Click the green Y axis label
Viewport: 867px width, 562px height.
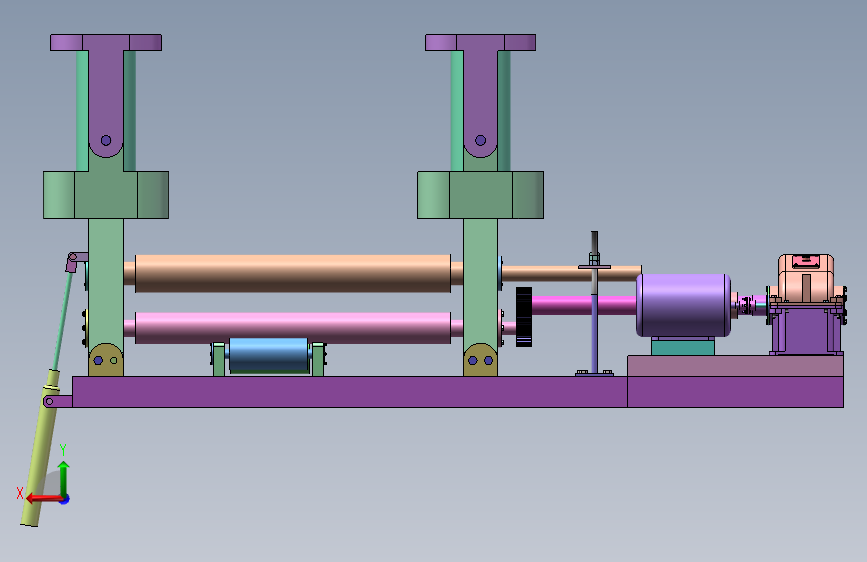click(63, 450)
